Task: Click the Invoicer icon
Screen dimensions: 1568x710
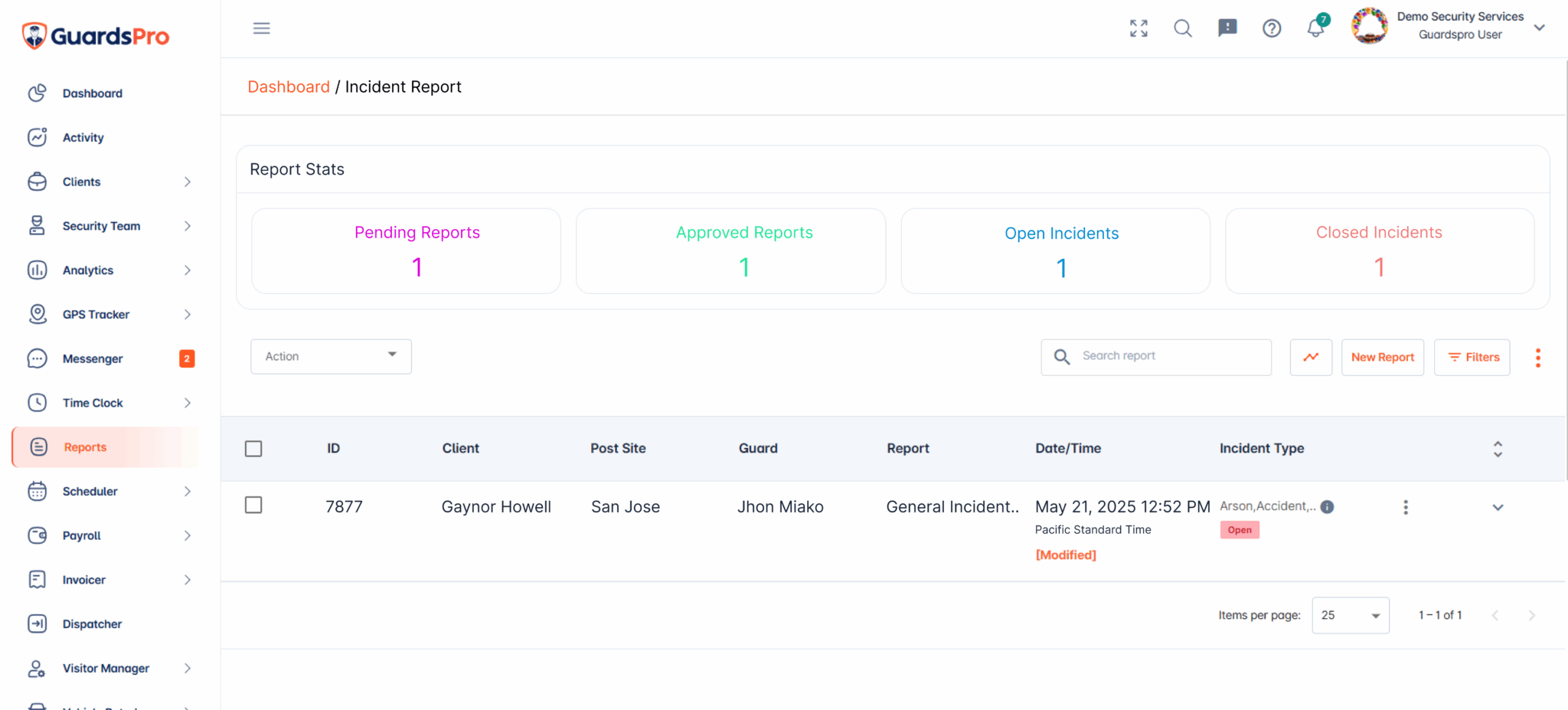Action: pyautogui.click(x=38, y=580)
